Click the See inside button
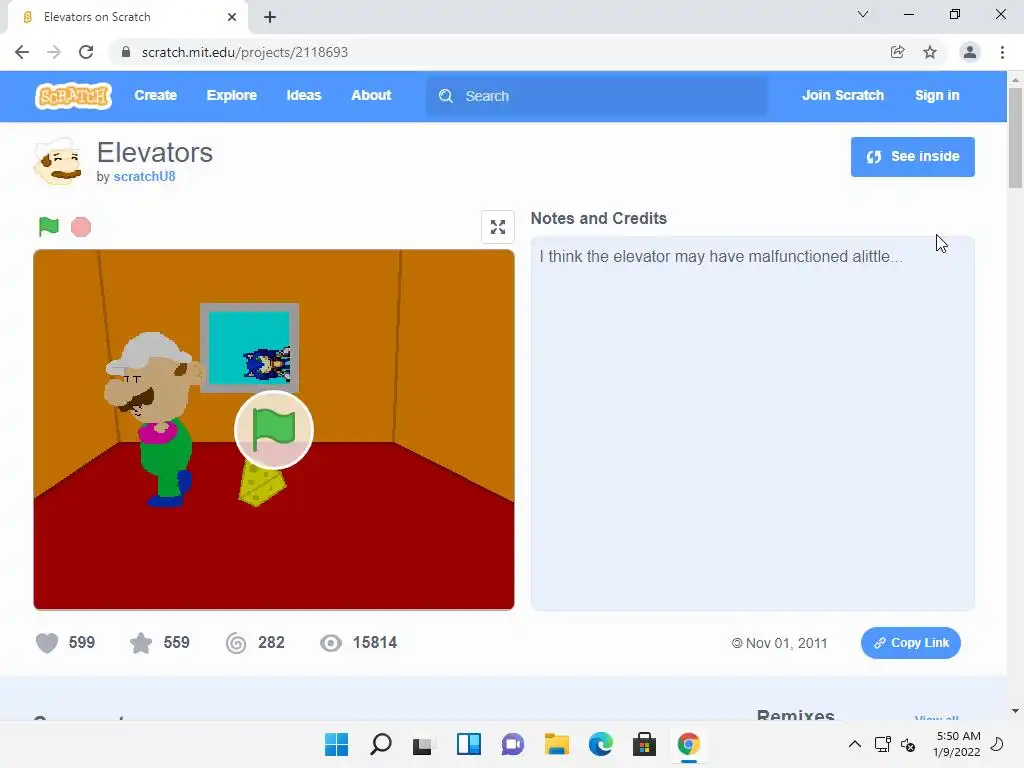This screenshot has width=1024, height=768. tap(913, 157)
